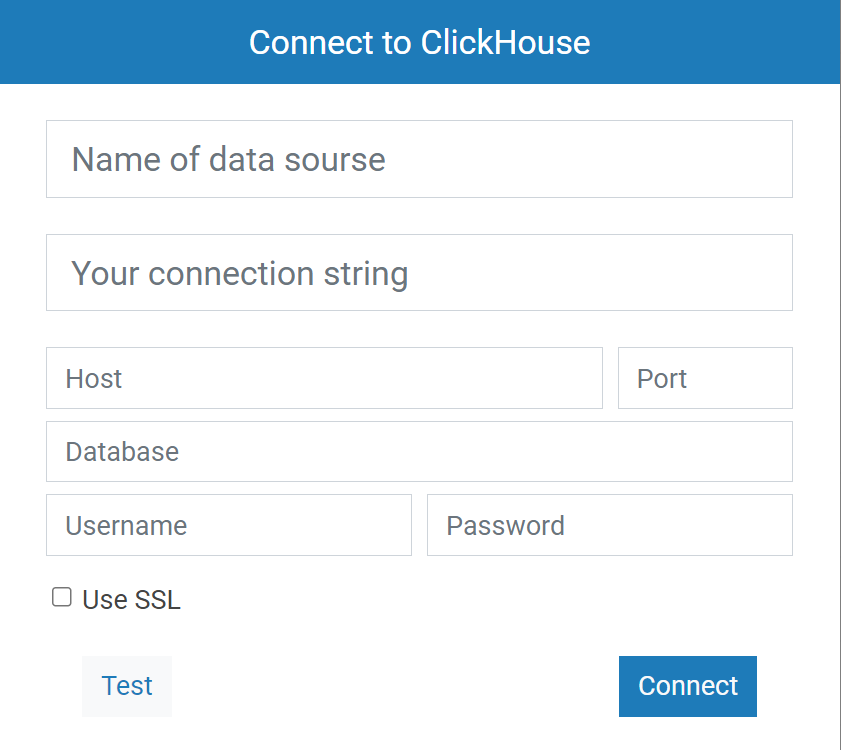Click the Connect to ClickHouse header title
The width and height of the screenshot is (841, 750).
pos(419,42)
